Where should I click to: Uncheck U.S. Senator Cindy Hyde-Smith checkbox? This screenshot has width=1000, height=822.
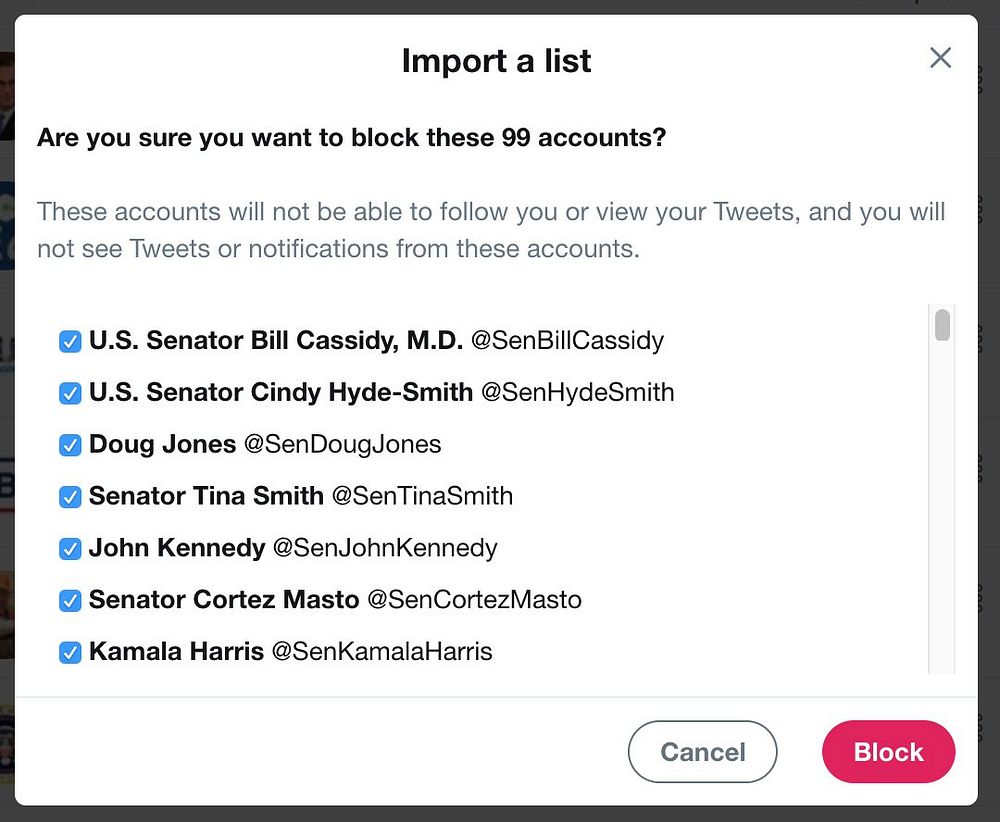point(70,393)
